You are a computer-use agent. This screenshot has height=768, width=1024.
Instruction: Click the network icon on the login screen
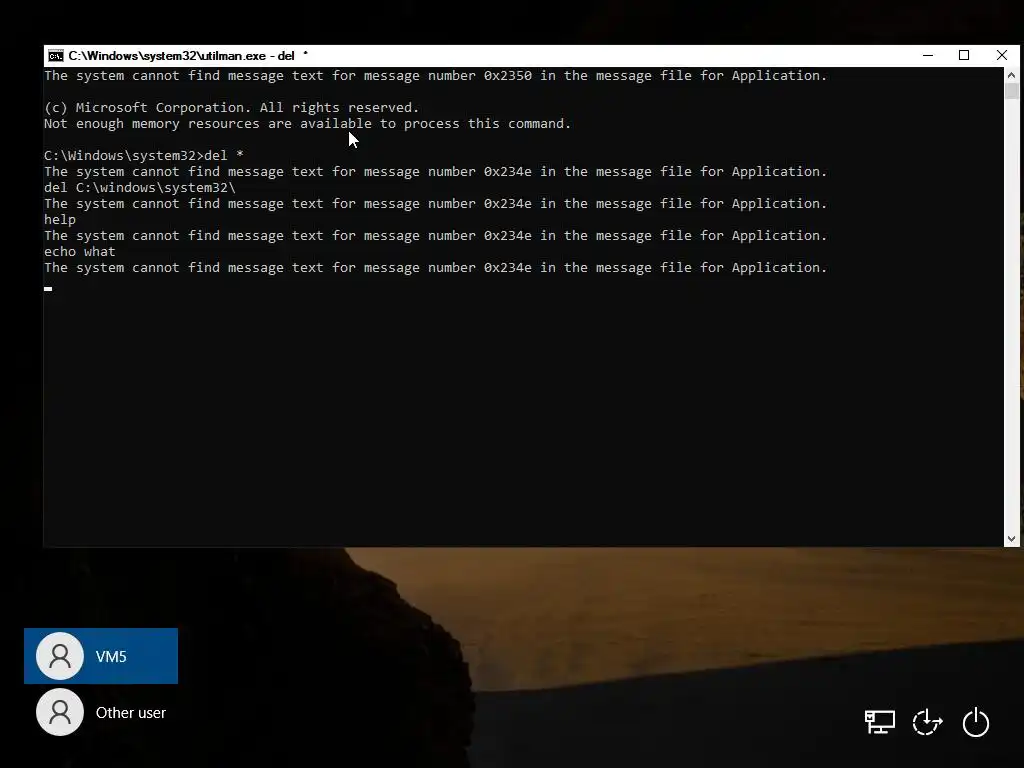pos(880,722)
